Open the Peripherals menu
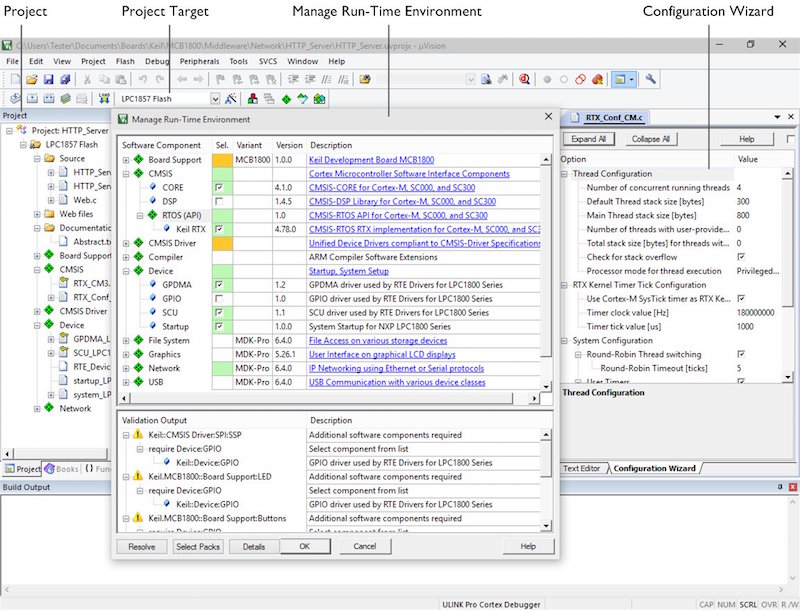 (x=199, y=61)
